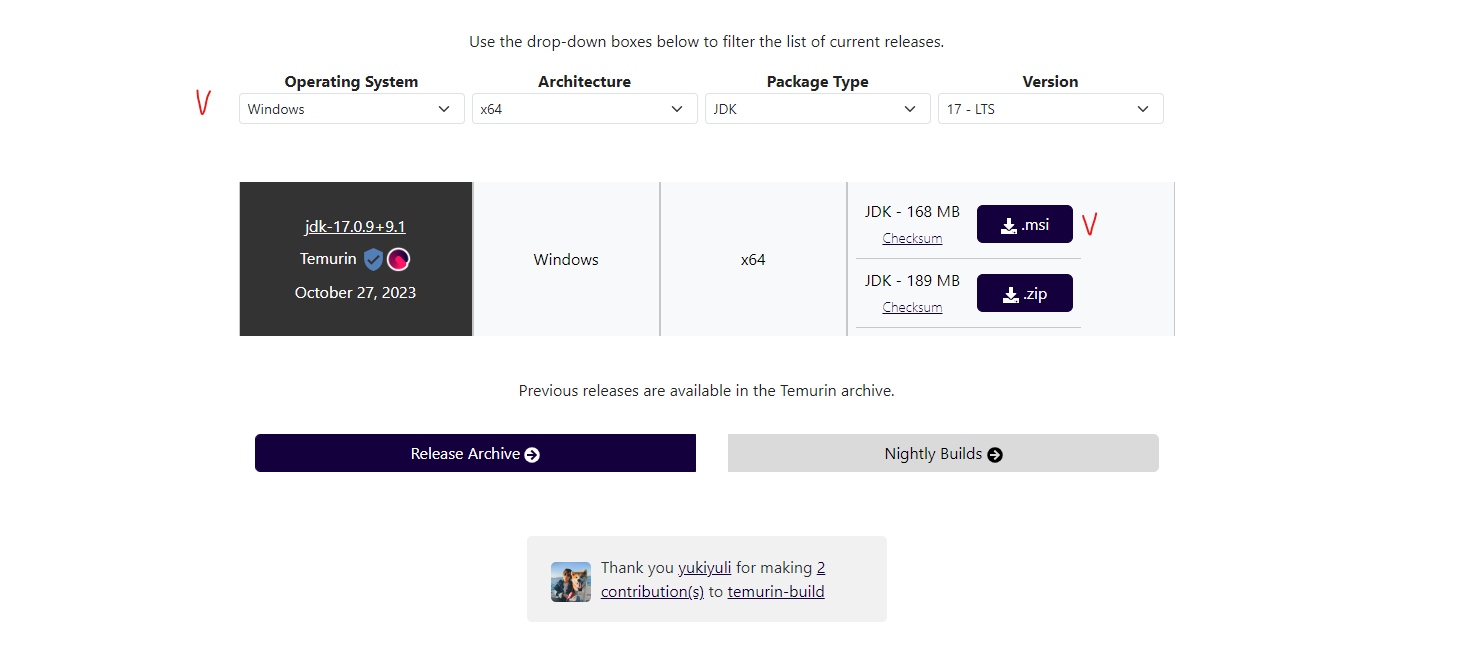
Task: Click the arrow icon in Release Archive
Action: 532,455
